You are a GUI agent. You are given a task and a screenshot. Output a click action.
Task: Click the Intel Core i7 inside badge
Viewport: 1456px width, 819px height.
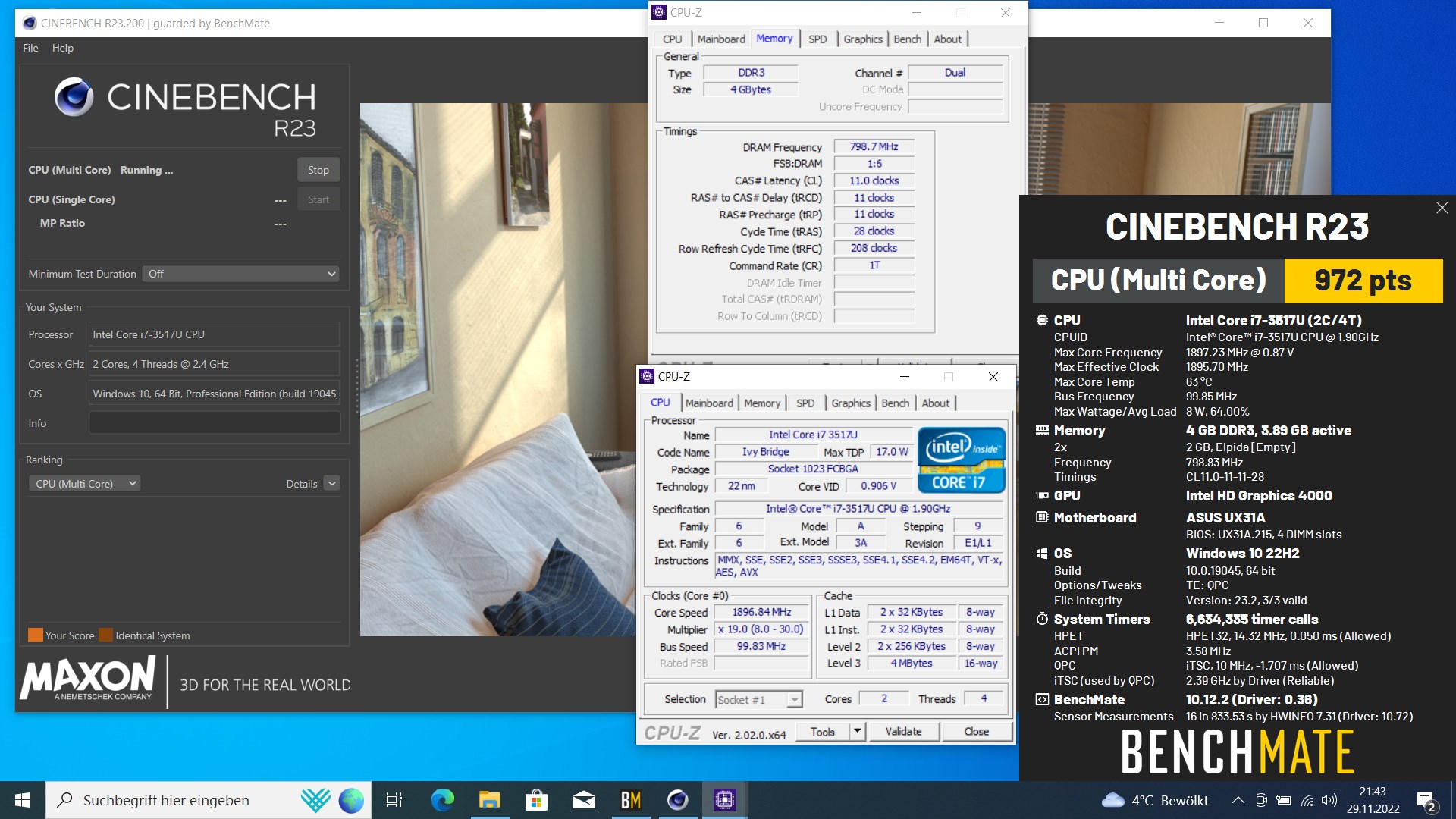click(x=962, y=460)
